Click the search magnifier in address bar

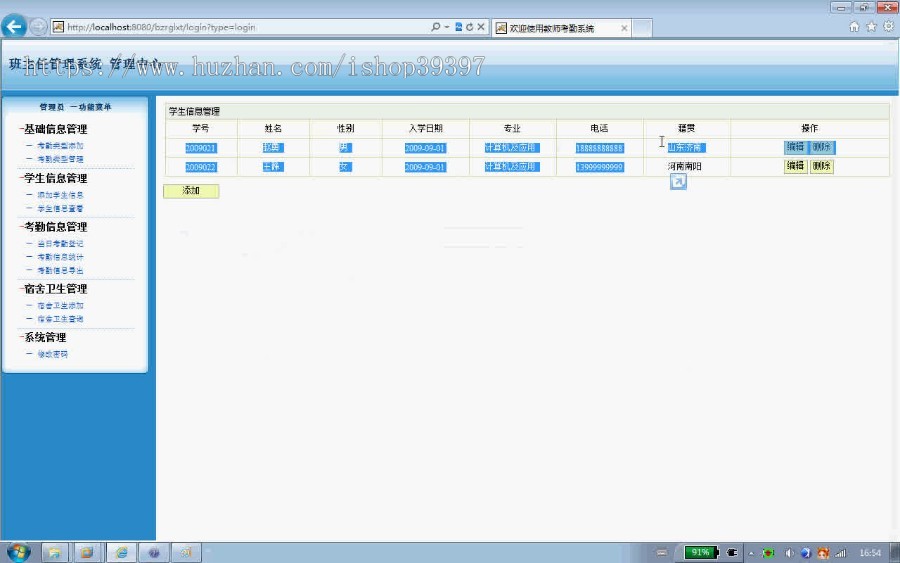pos(436,27)
